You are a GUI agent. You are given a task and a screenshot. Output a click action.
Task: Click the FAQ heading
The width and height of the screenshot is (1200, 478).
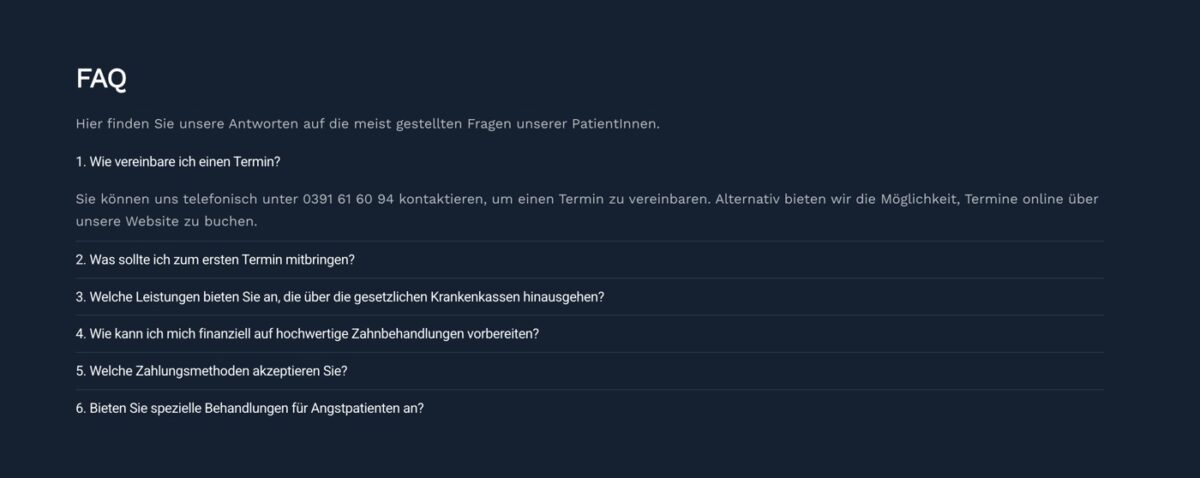tap(101, 79)
